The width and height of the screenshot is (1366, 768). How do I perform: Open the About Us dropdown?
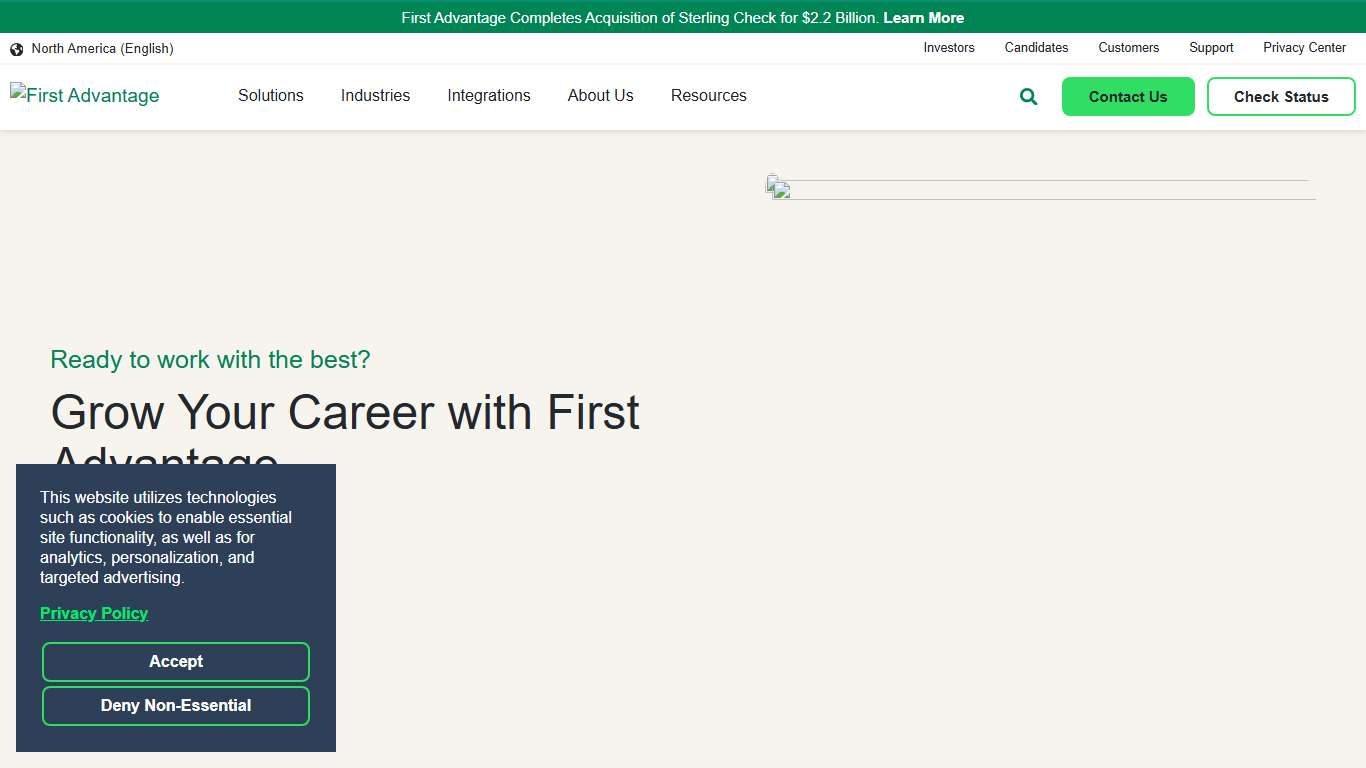(x=600, y=96)
